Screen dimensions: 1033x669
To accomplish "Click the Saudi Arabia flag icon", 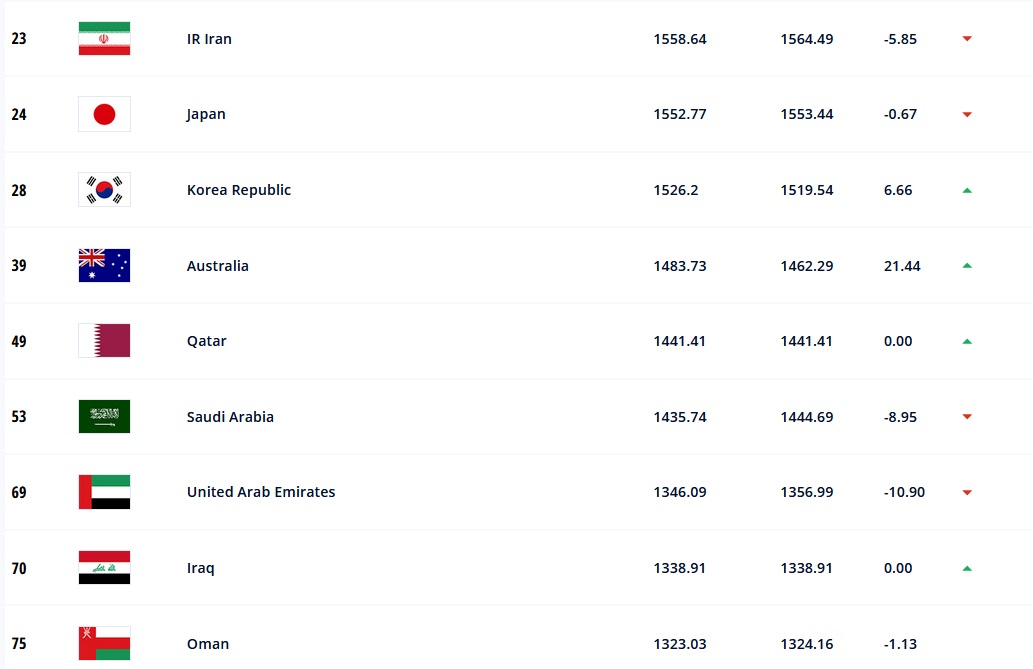I will pyautogui.click(x=104, y=417).
